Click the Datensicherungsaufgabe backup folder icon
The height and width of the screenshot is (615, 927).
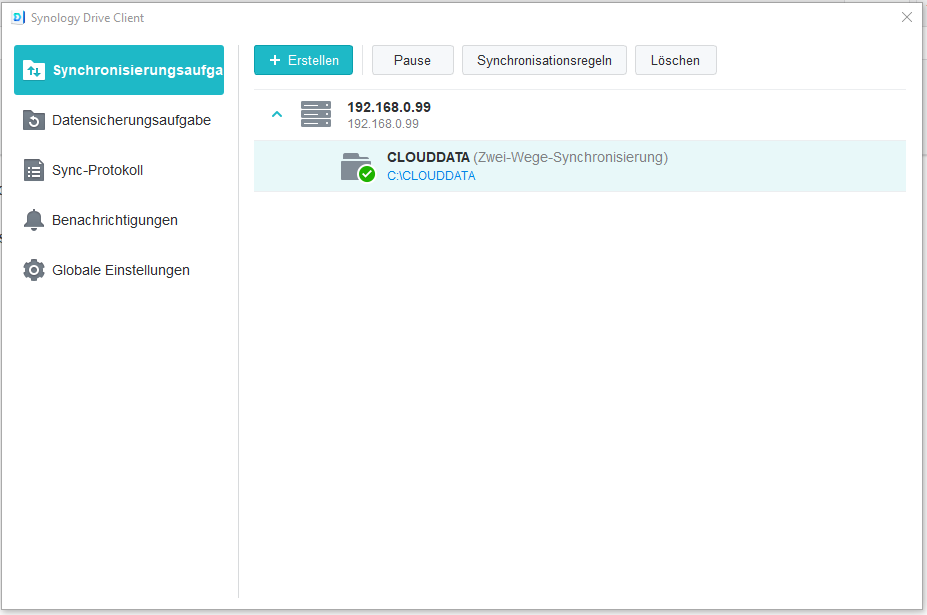click(x=34, y=120)
